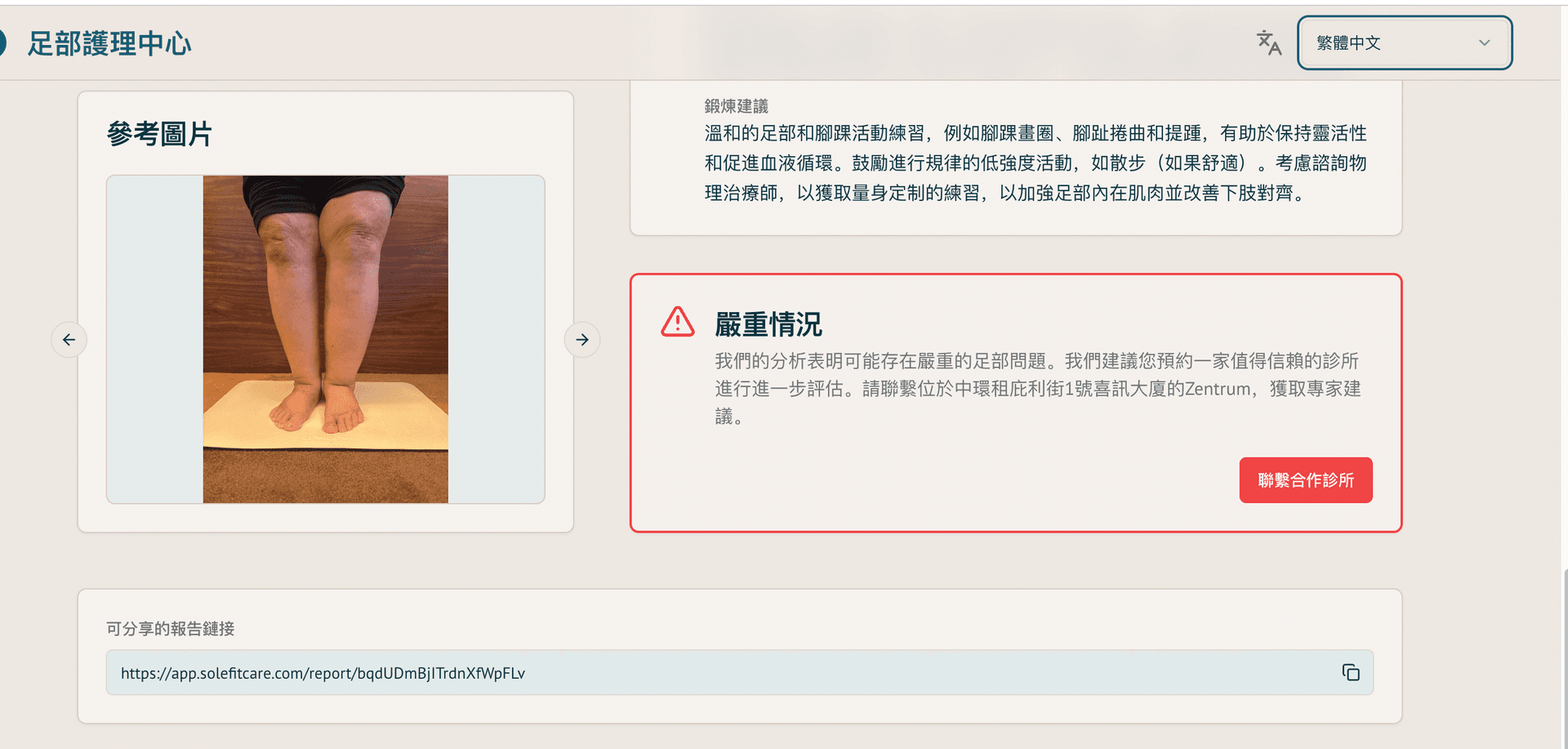1568x749 pixels.
Task: Go to the next reference image
Action: coord(581,340)
